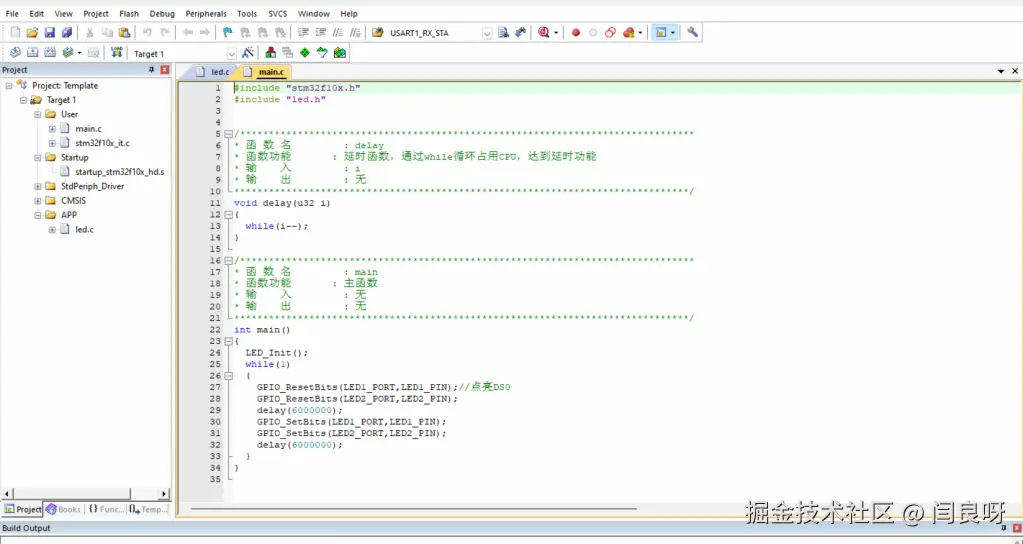Select led.c under the APP folder
Image resolution: width=1023 pixels, height=544 pixels.
point(84,229)
